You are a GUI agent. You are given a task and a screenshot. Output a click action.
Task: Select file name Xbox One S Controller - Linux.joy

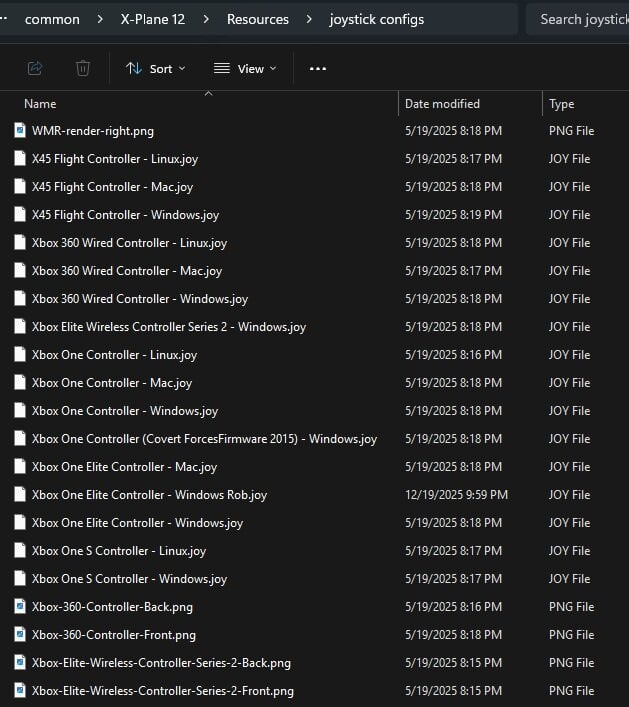coord(119,551)
